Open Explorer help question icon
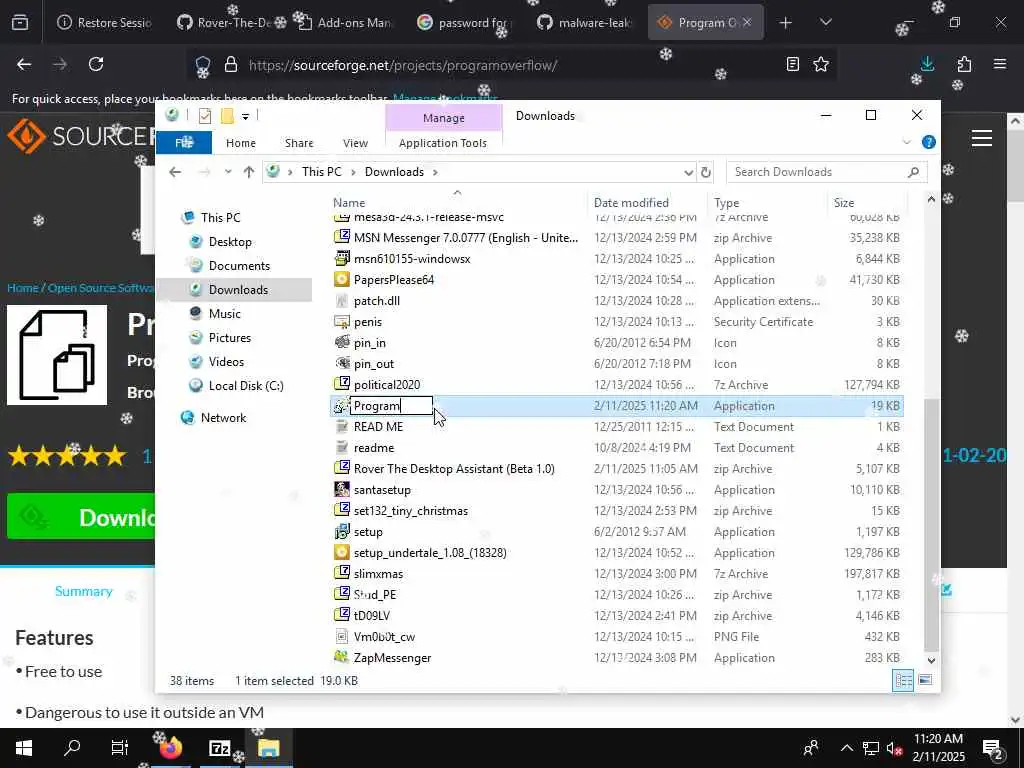Viewport: 1024px width, 768px height. (x=929, y=142)
